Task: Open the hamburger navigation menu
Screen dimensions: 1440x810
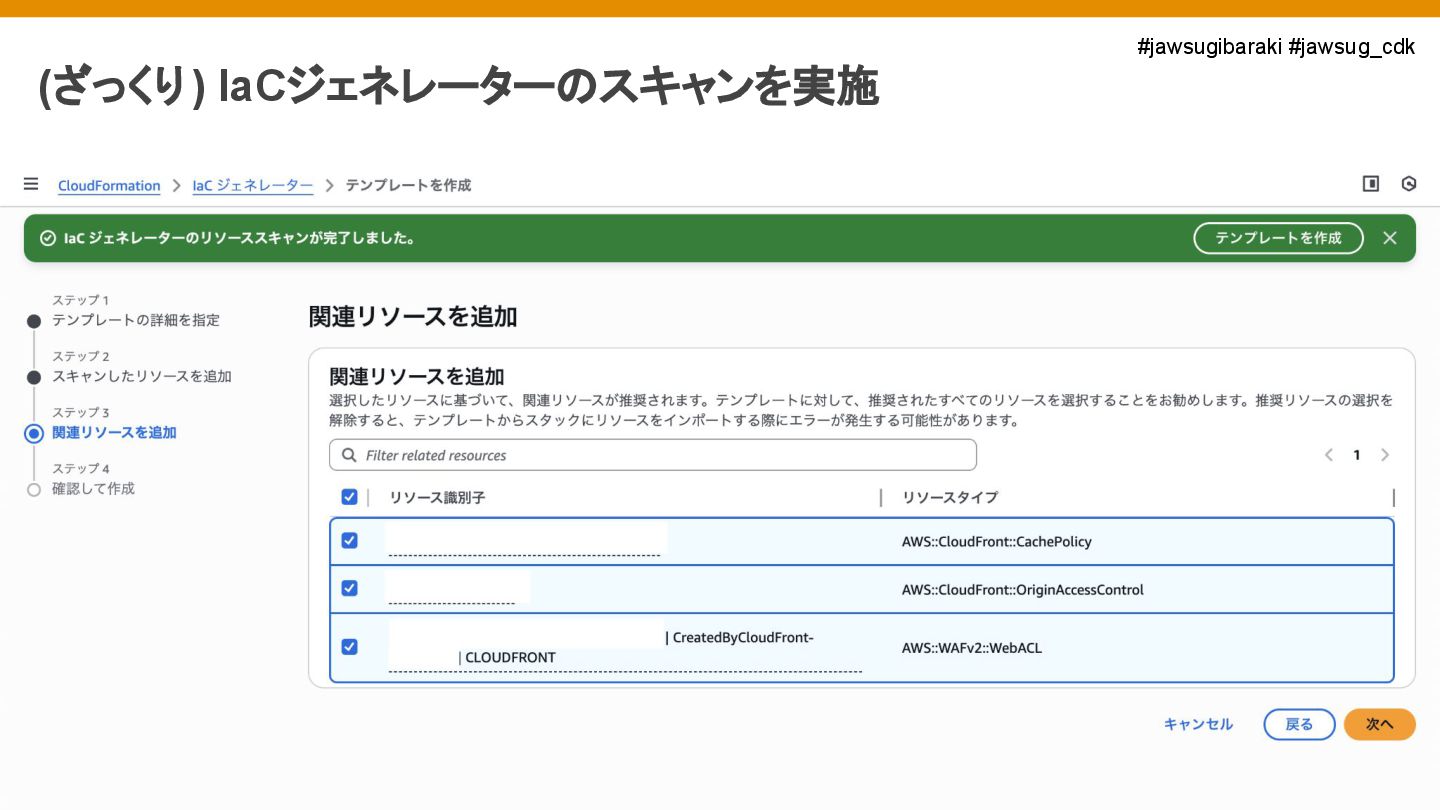Action: click(x=31, y=184)
